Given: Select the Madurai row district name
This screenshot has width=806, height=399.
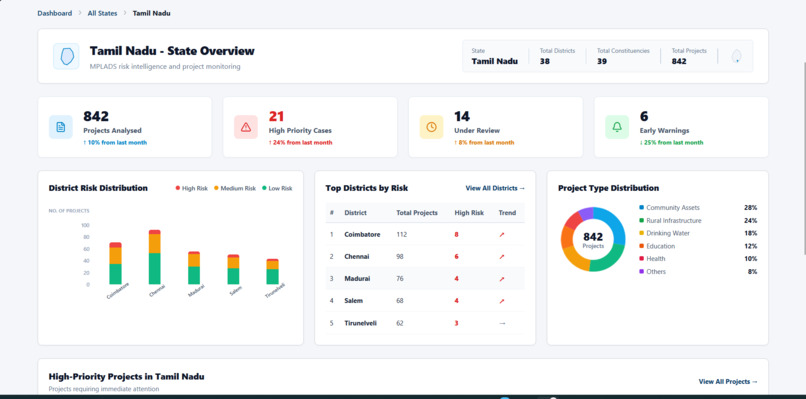Looking at the screenshot, I should click(357, 279).
